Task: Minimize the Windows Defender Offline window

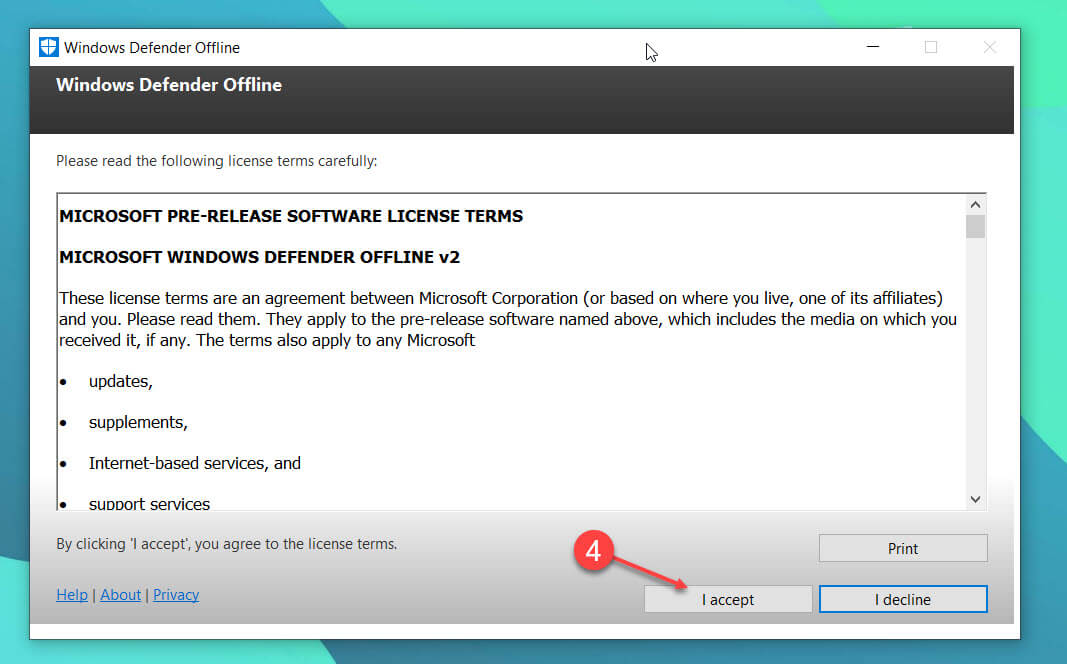Action: click(872, 47)
